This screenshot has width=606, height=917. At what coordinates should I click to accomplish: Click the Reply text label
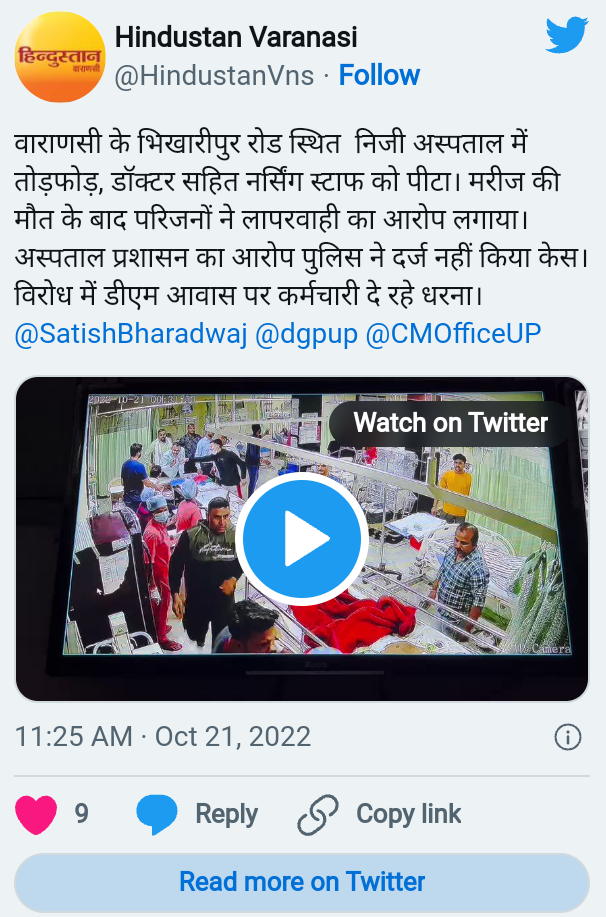(x=226, y=814)
